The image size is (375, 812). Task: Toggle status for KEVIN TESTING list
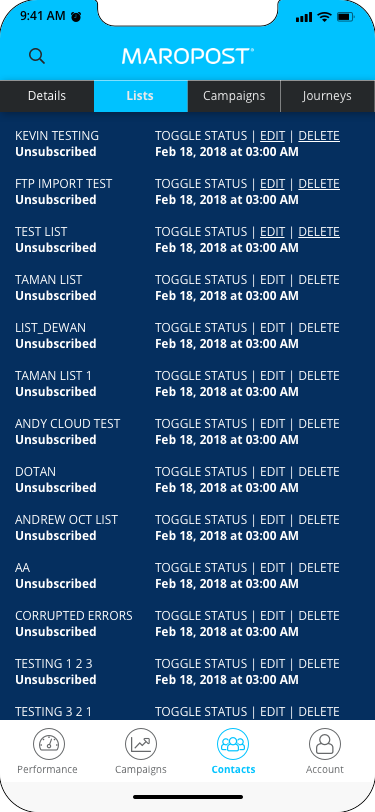tap(201, 136)
